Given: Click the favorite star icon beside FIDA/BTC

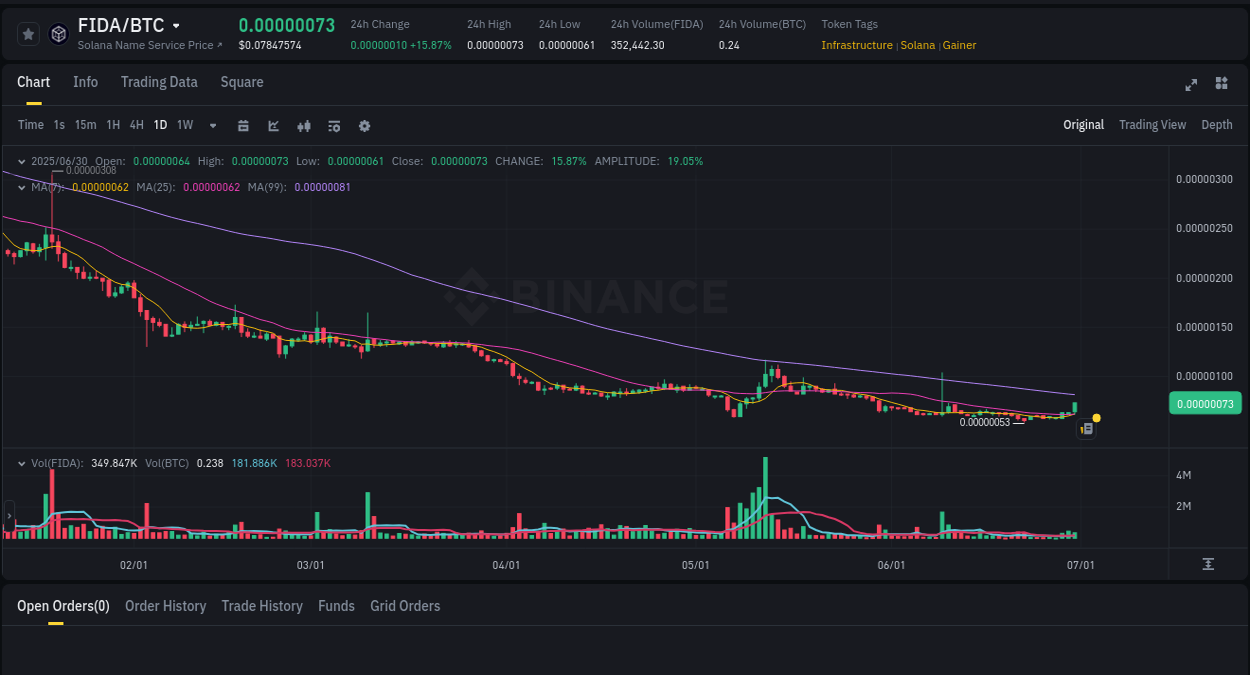Looking at the screenshot, I should tap(28, 33).
